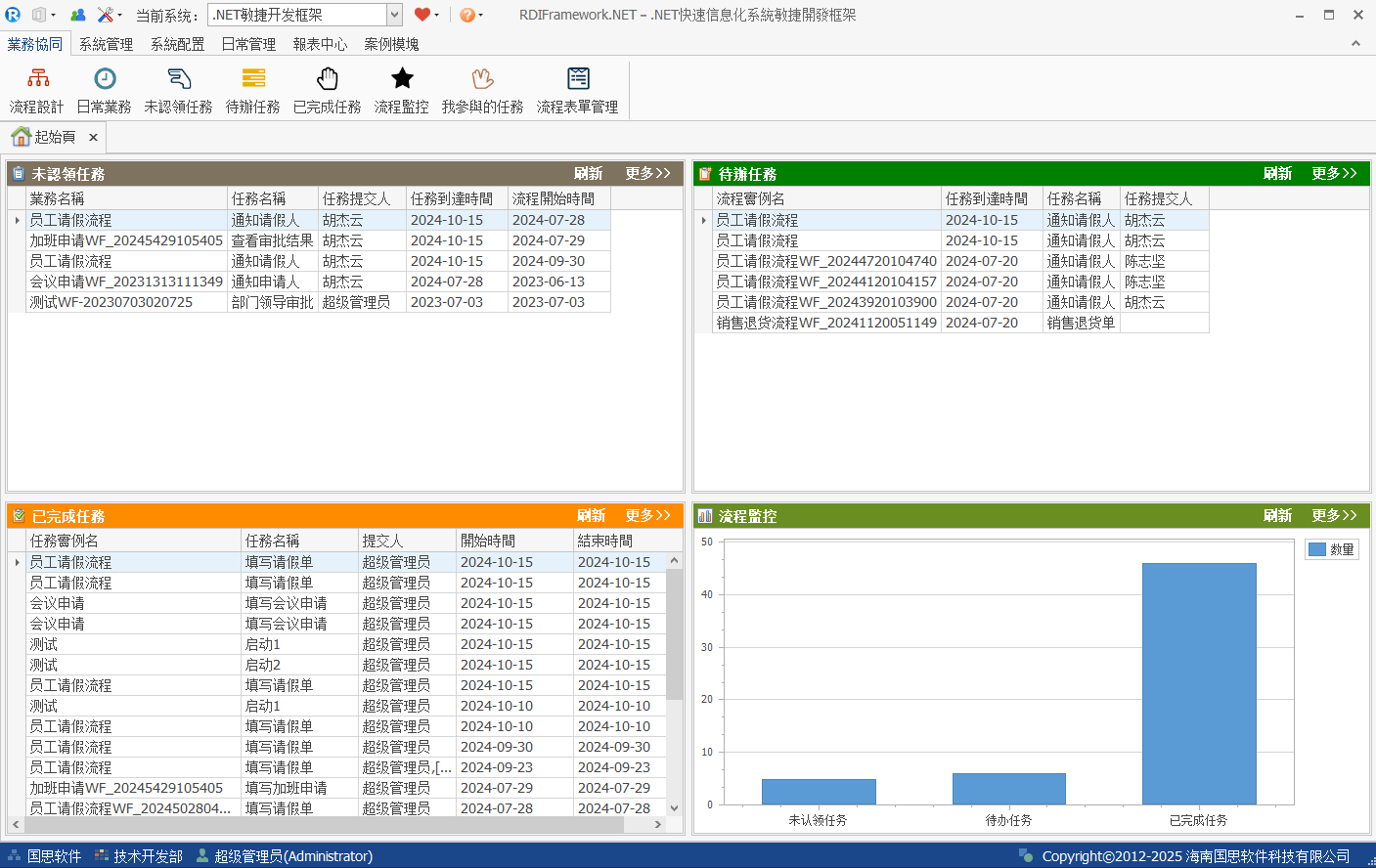Click the 日常業務 clock icon
This screenshot has height=868, width=1376.
105,79
